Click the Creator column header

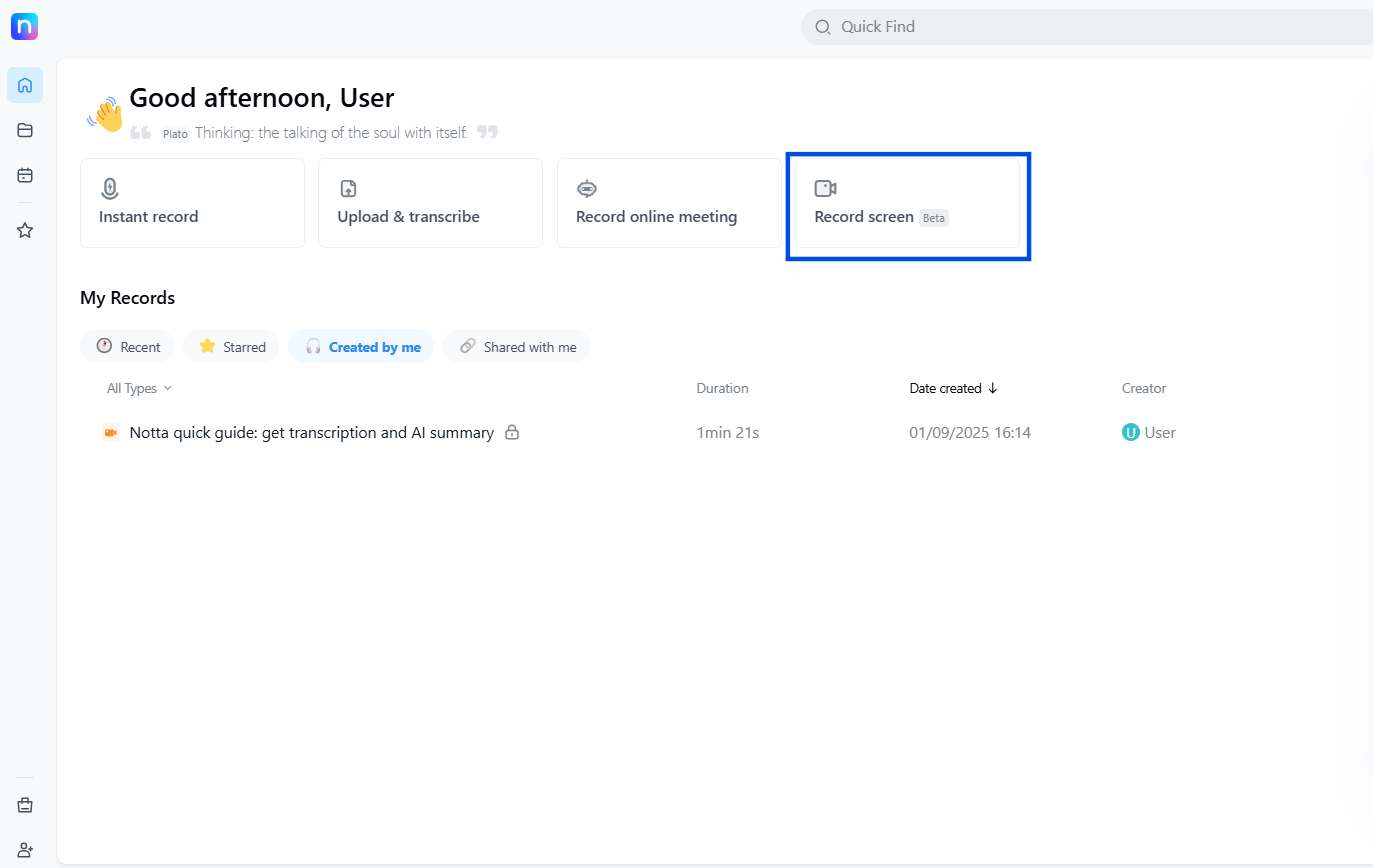coord(1144,388)
